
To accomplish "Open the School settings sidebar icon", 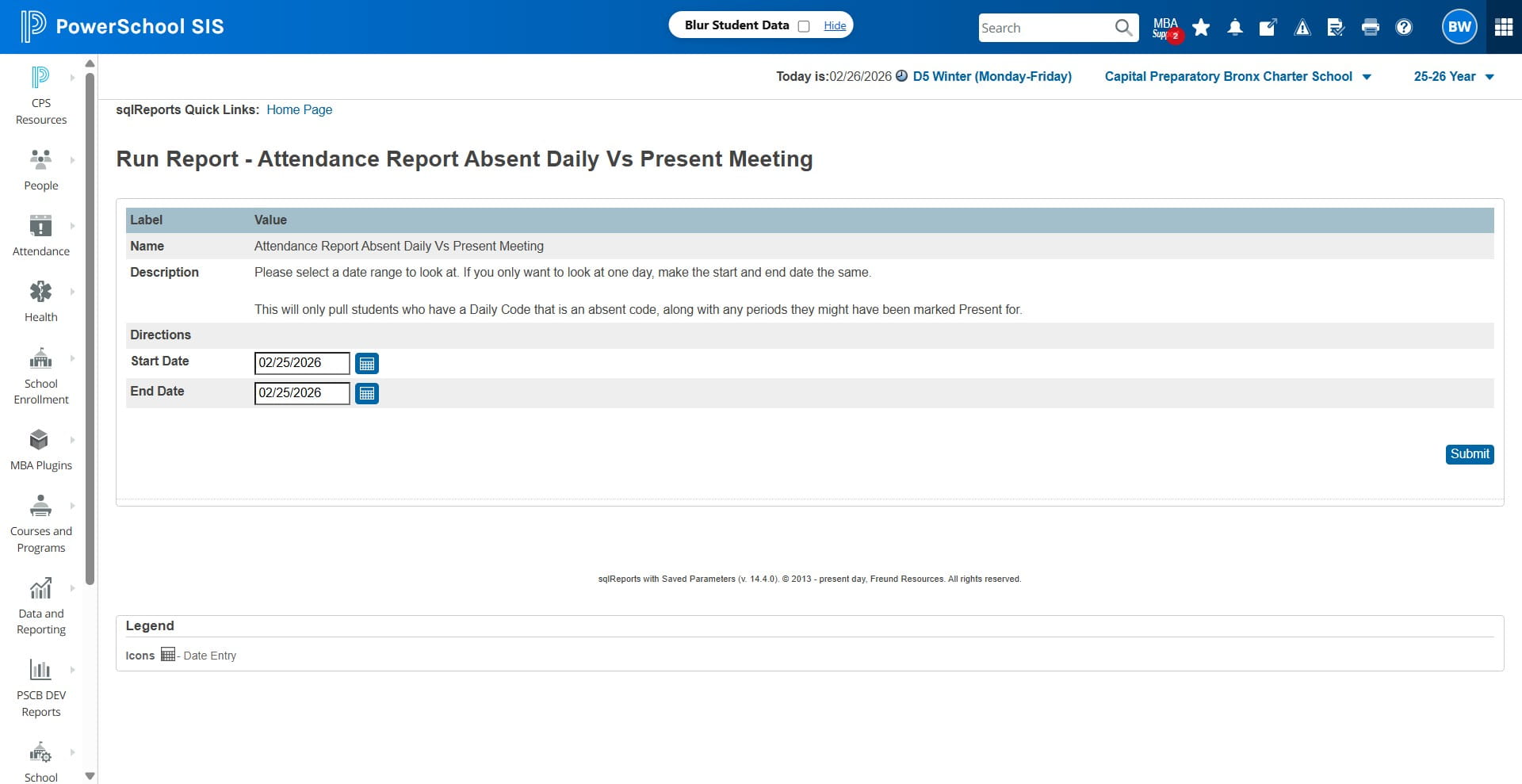I will click(x=40, y=751).
